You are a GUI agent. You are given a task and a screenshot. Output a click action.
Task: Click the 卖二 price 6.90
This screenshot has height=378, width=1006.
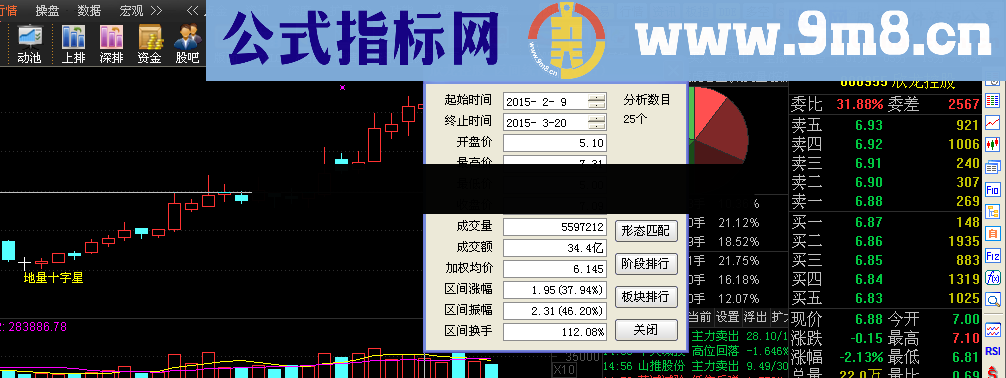pyautogui.click(x=869, y=182)
